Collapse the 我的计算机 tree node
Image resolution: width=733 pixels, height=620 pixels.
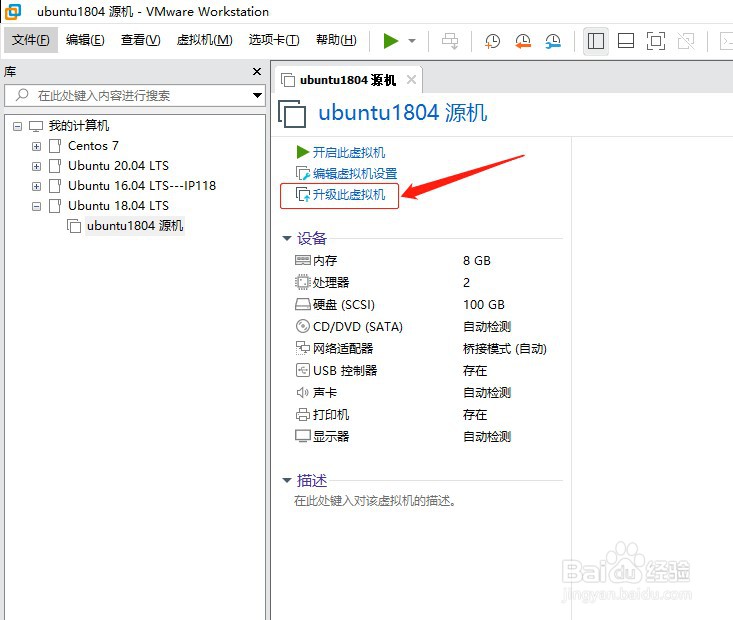(17, 126)
